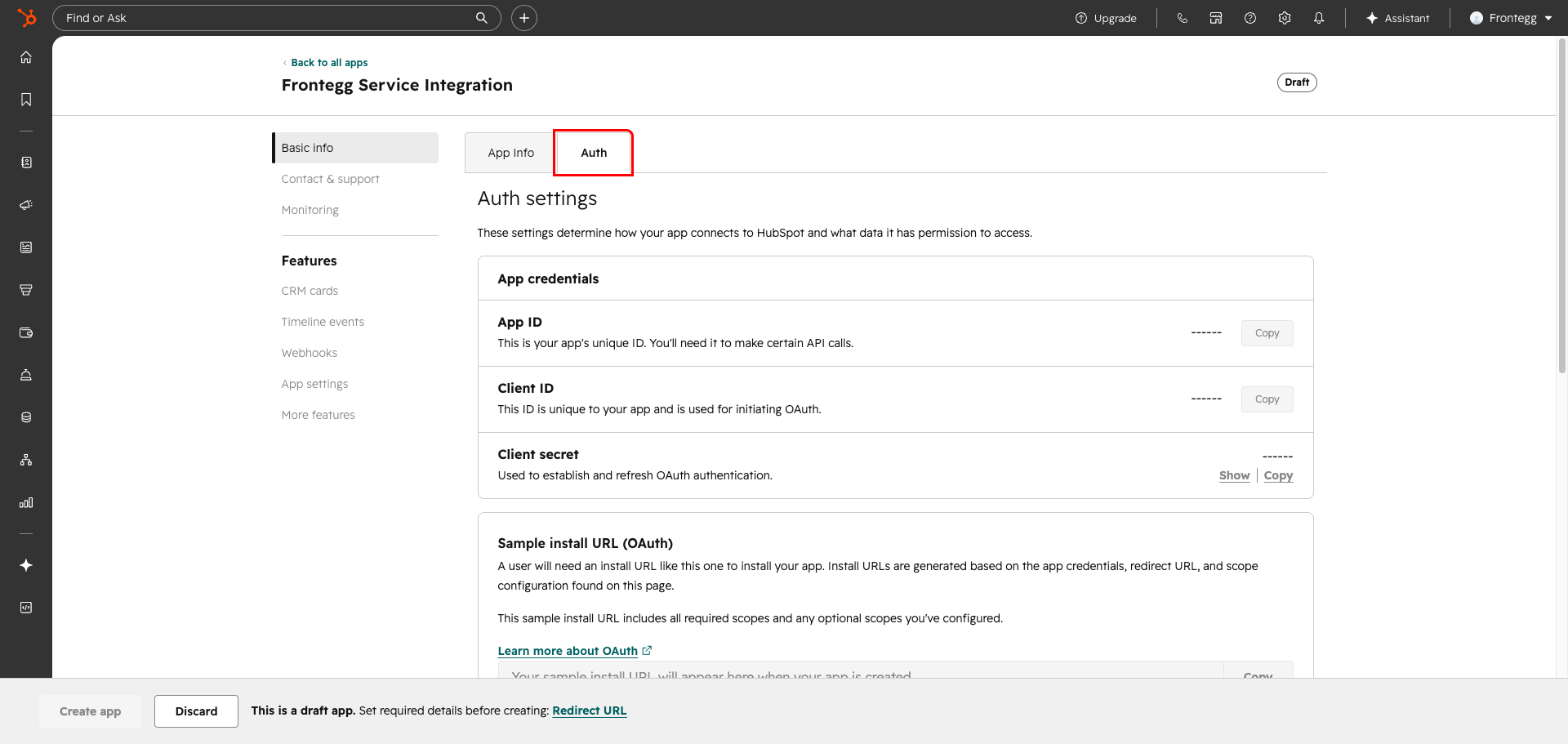Open the Marketing megaphone sidebar icon

[26, 205]
